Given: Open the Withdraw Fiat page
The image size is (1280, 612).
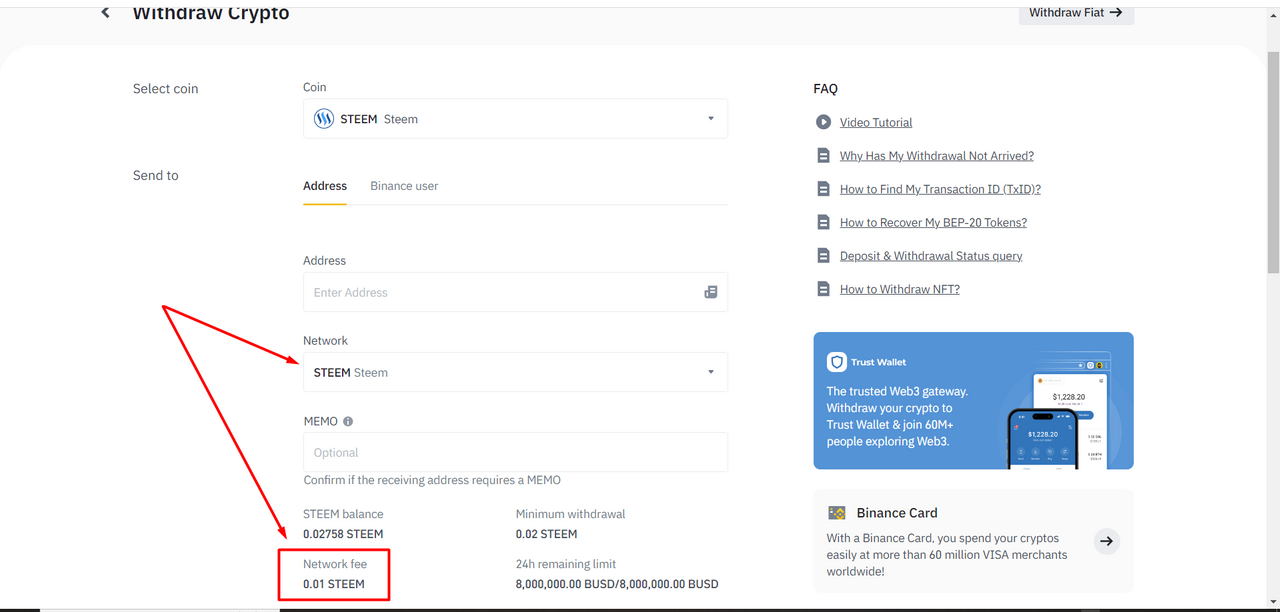Looking at the screenshot, I should click(x=1076, y=13).
